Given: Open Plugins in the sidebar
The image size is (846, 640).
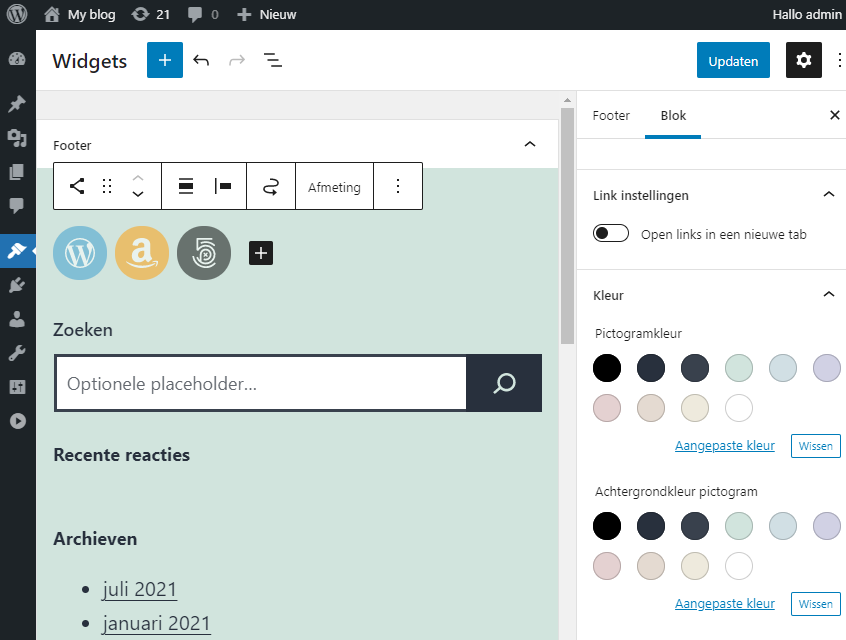Looking at the screenshot, I should click(17, 285).
